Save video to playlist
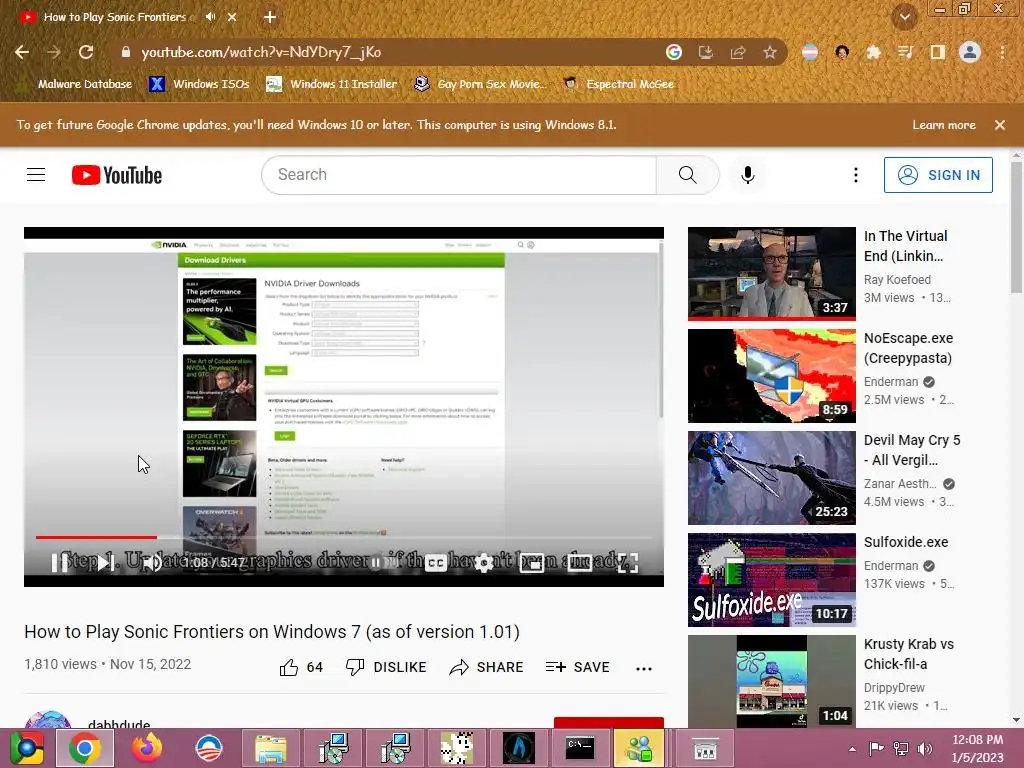 pos(577,667)
